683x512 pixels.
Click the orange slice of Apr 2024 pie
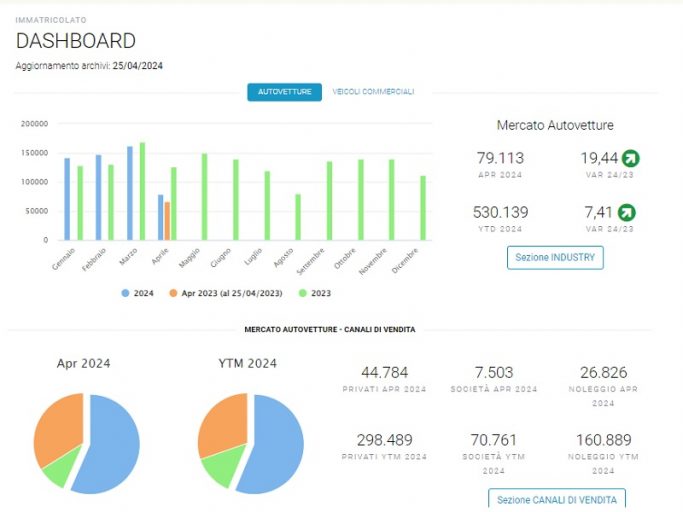59,425
